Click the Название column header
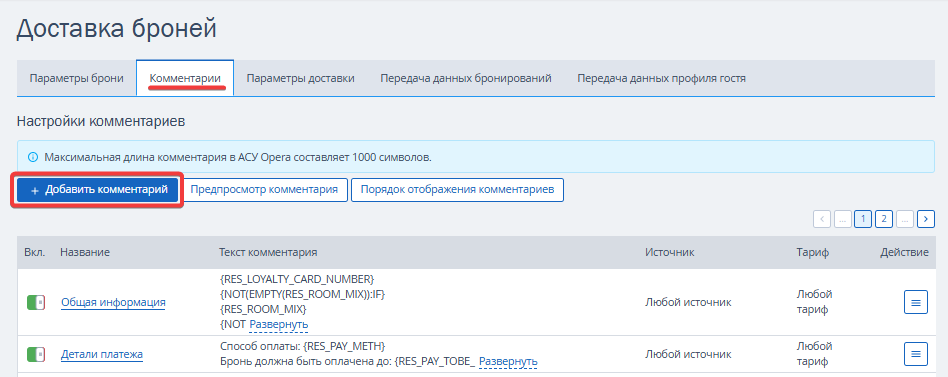The width and height of the screenshot is (948, 377). [85, 253]
